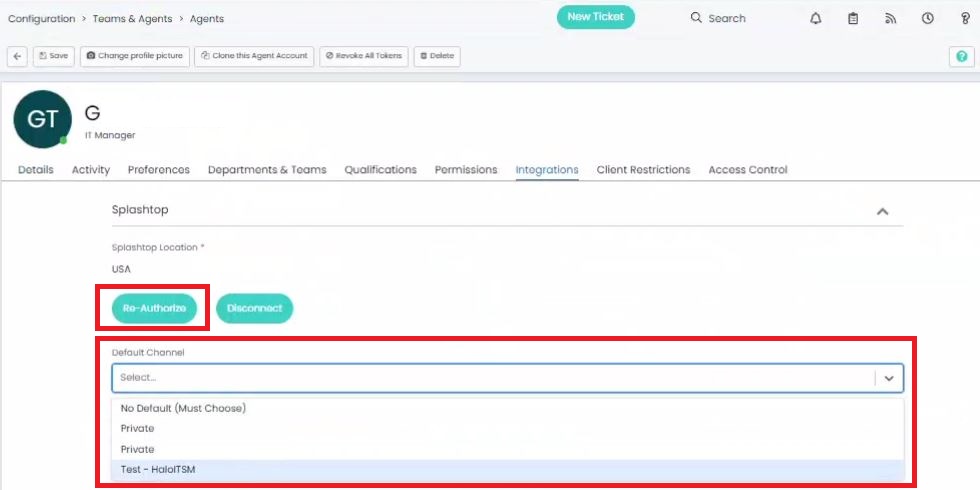
Task: Click Change profile picture
Action: (134, 56)
